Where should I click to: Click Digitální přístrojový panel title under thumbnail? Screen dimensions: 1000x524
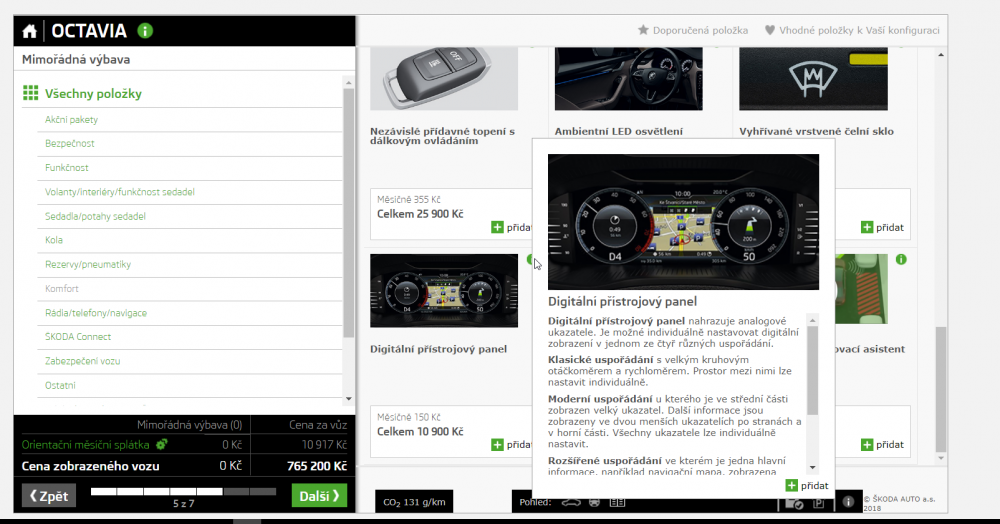pyautogui.click(x=438, y=349)
